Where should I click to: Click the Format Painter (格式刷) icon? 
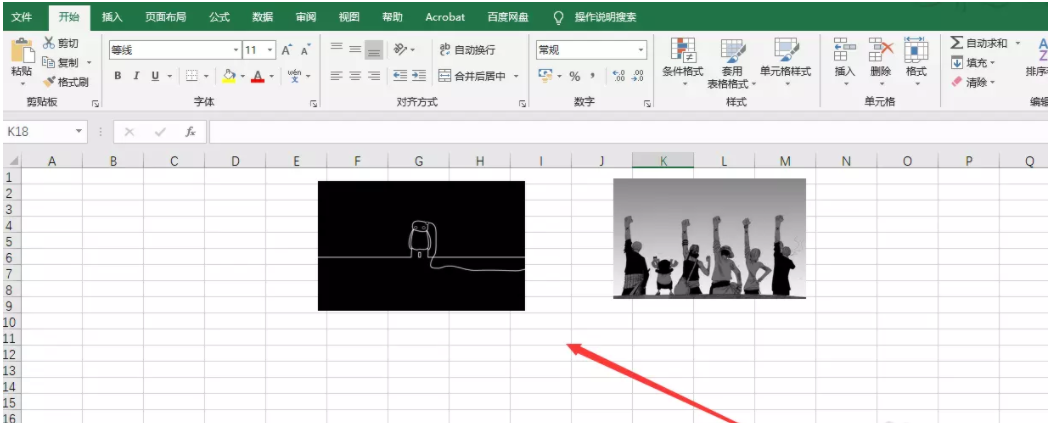49,82
